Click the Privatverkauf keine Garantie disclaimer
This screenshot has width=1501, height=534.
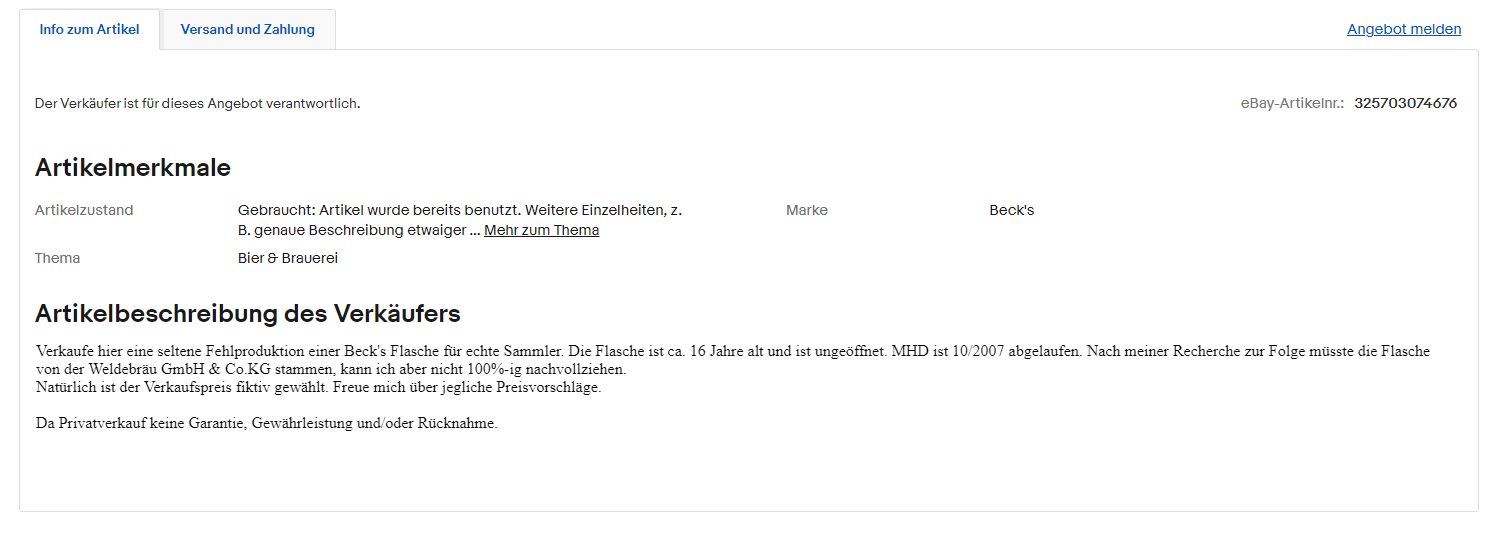tap(266, 423)
